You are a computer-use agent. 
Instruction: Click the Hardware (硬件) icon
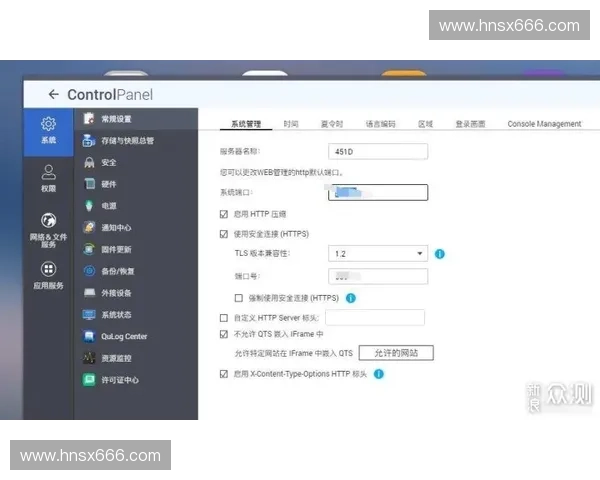89,184
